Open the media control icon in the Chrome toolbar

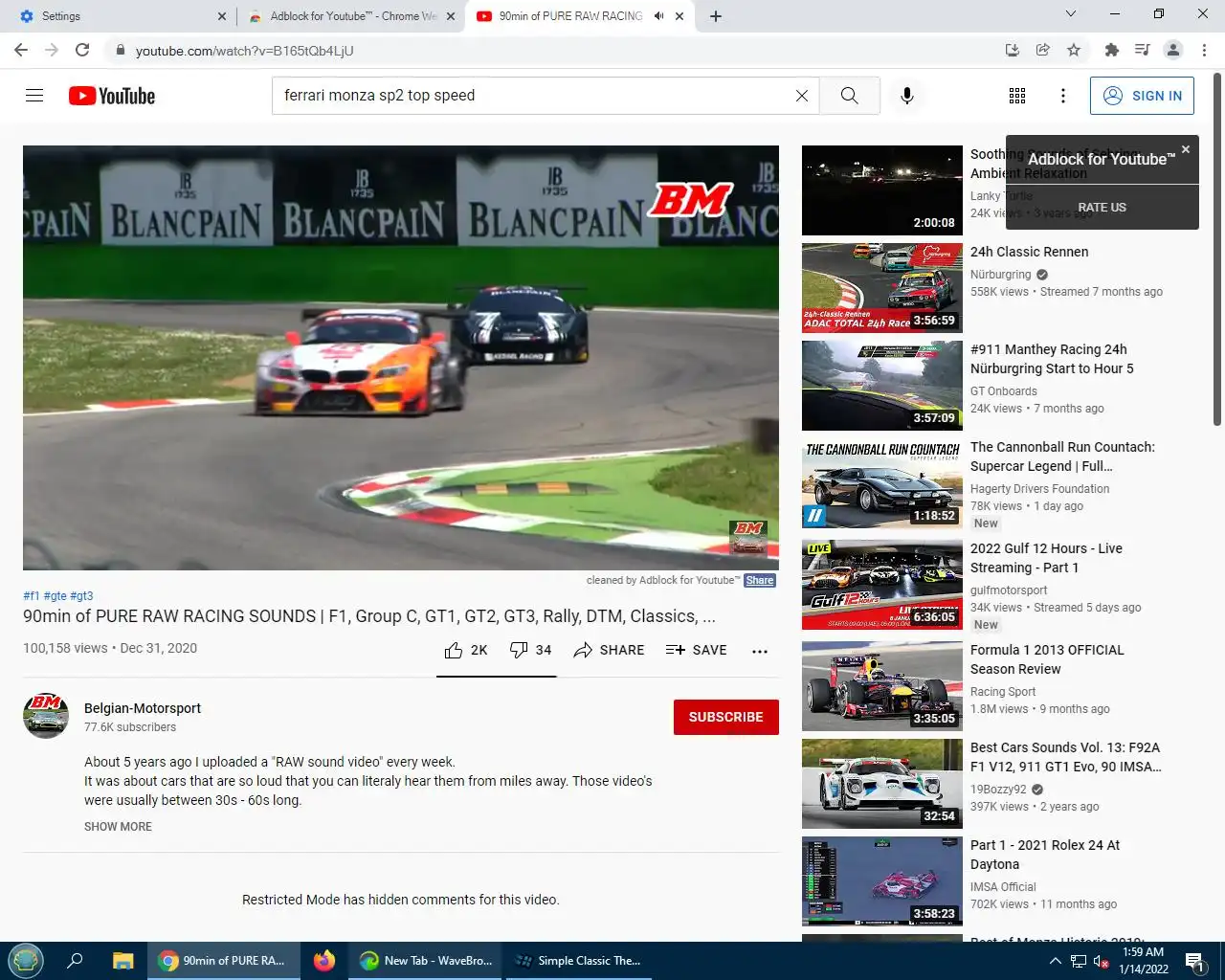click(1142, 50)
